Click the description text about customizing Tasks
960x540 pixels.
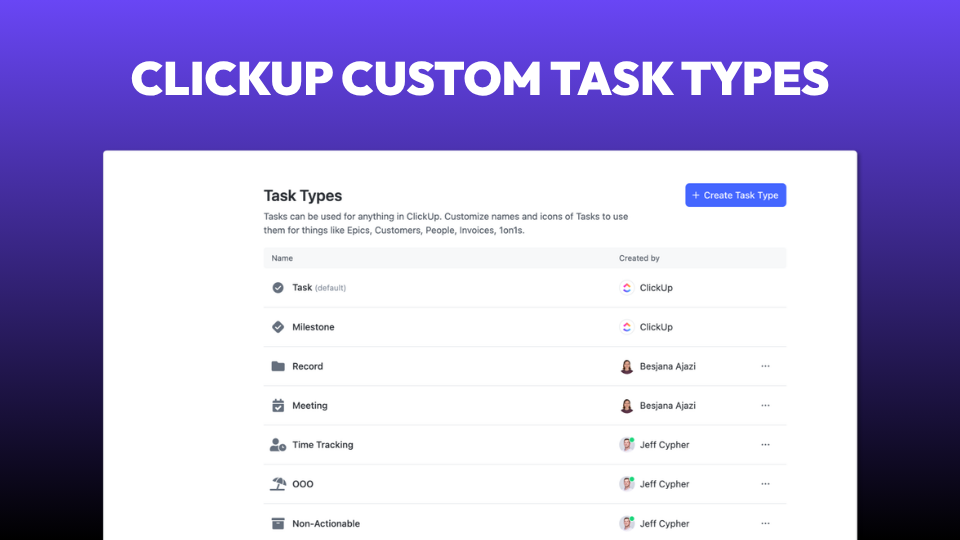tap(446, 223)
